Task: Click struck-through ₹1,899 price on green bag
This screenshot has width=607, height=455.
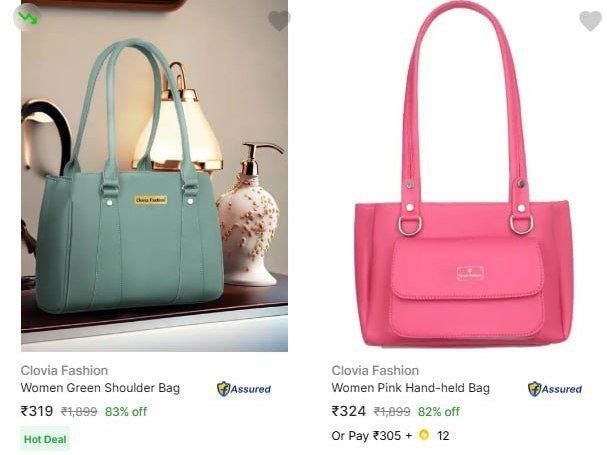Action: (x=79, y=411)
